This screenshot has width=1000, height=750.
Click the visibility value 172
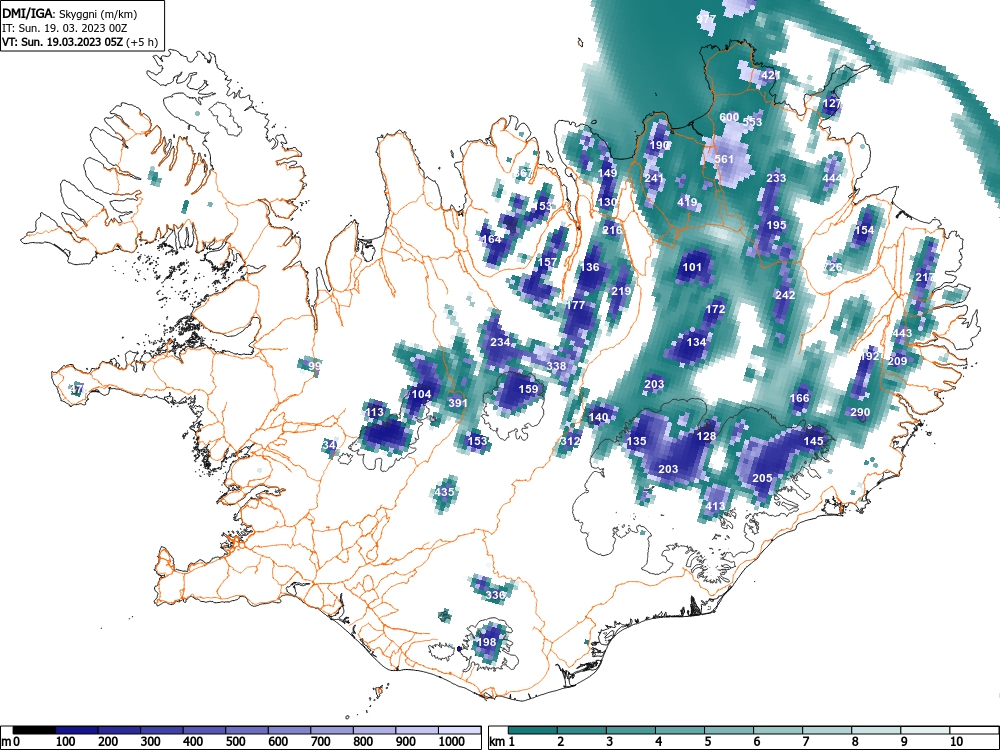[x=716, y=309]
